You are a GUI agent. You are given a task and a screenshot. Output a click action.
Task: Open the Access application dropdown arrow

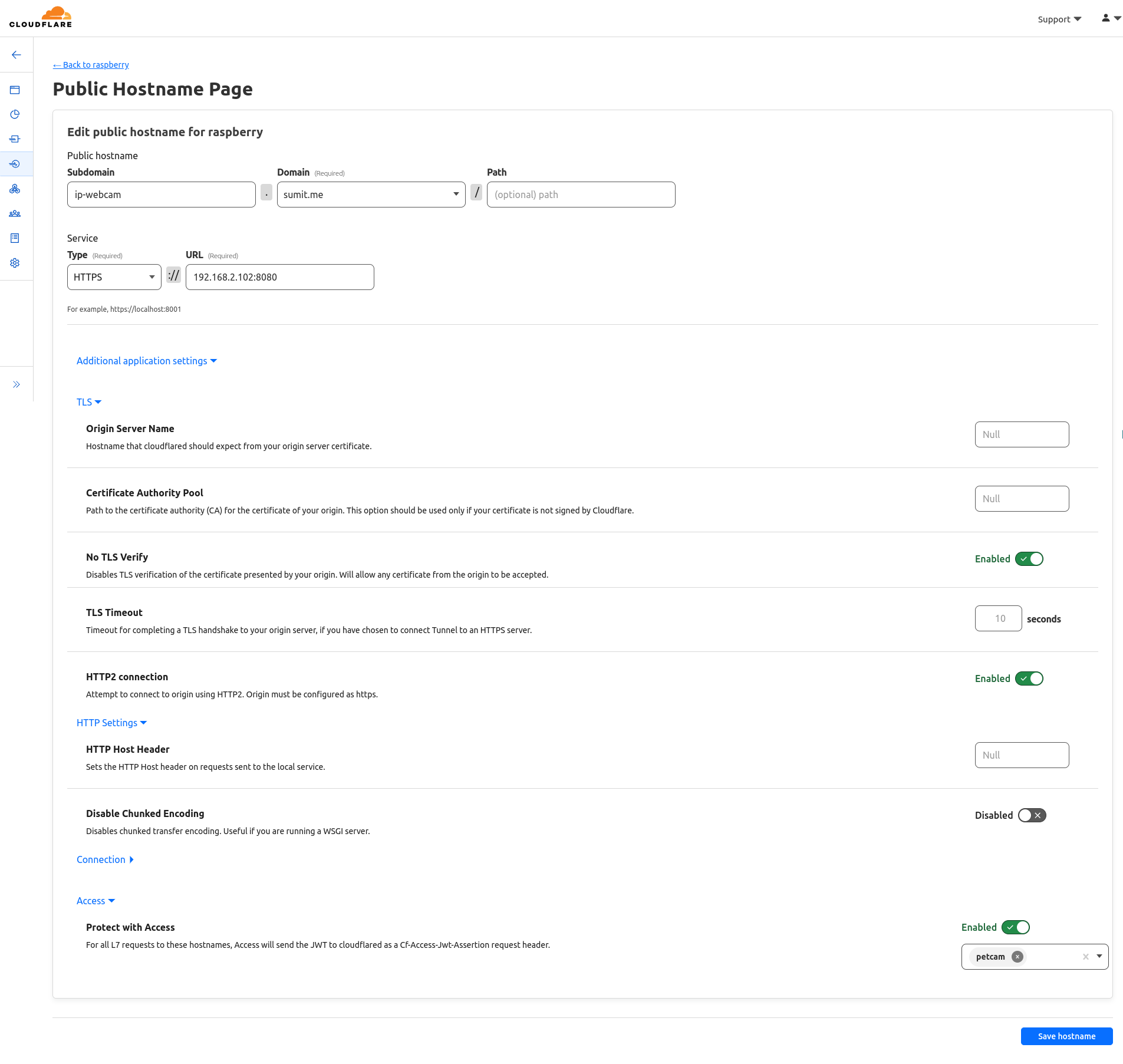(1099, 957)
